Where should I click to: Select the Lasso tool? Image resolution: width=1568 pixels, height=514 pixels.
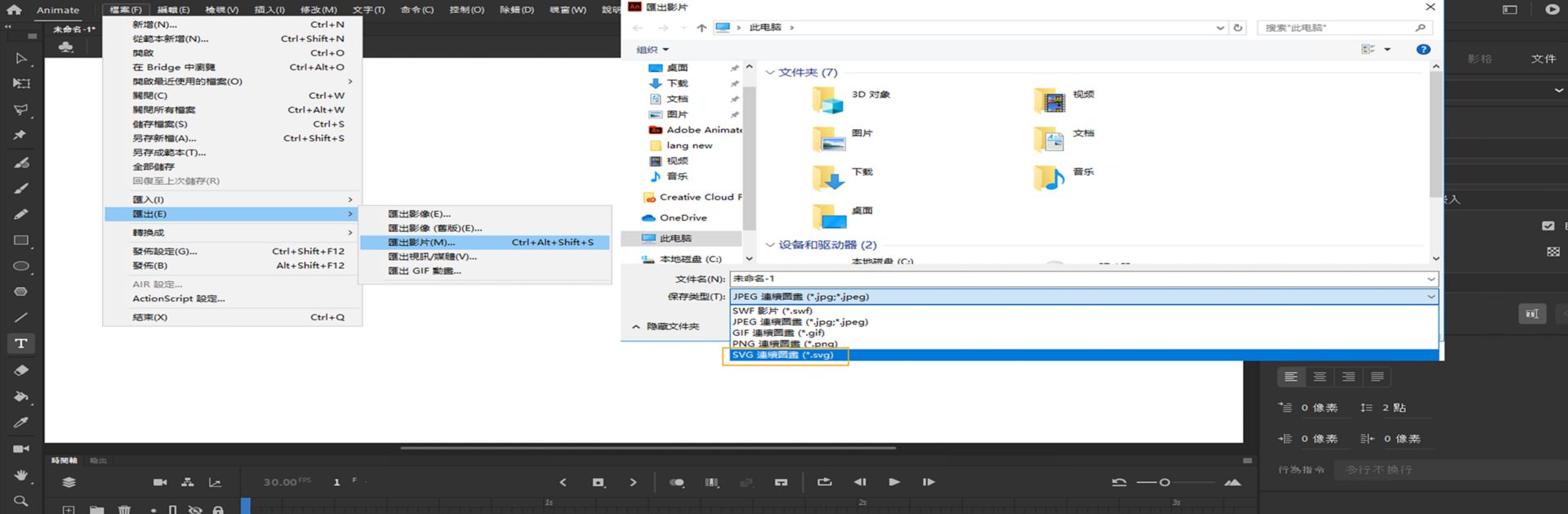[21, 110]
